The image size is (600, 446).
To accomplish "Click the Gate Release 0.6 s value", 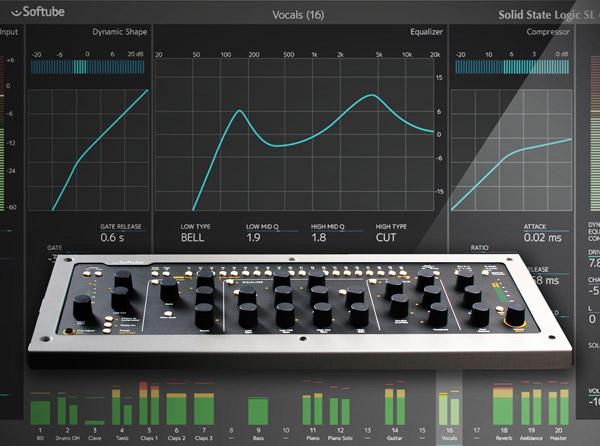I will click(x=112, y=238).
